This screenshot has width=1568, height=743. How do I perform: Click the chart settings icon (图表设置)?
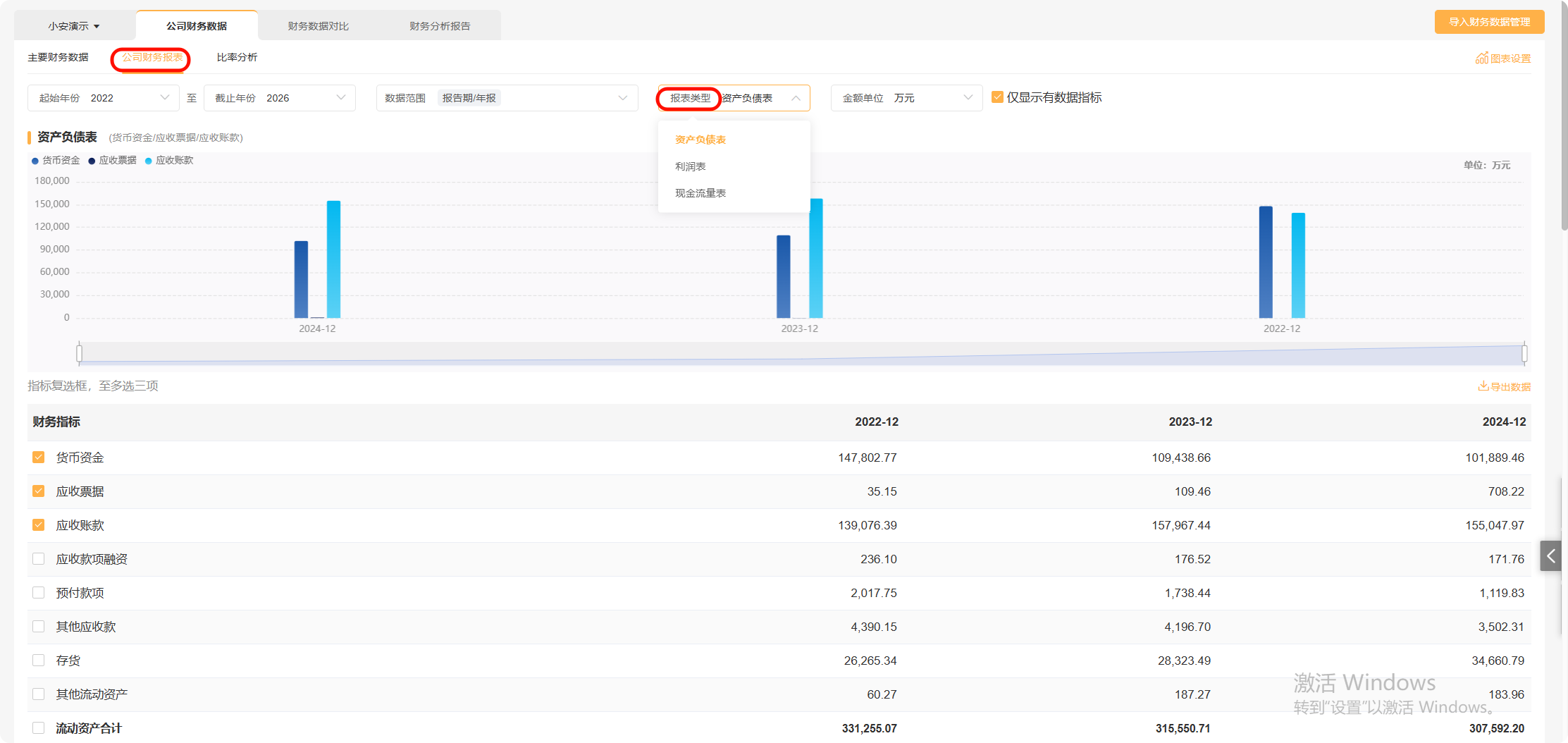1481,59
